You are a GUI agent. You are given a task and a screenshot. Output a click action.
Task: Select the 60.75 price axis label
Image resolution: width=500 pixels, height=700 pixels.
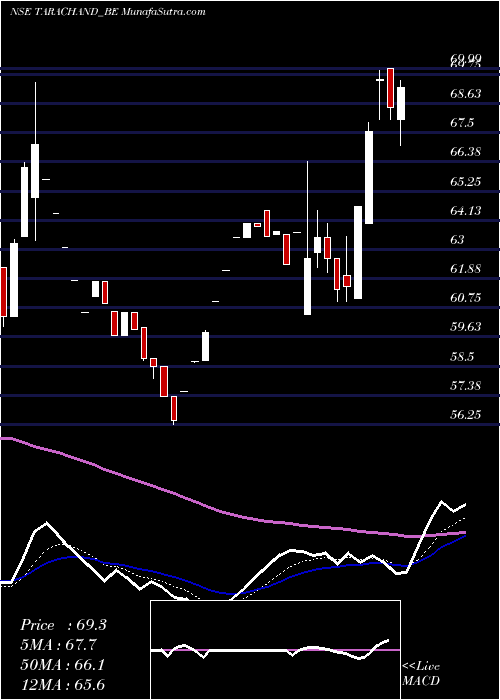[x=465, y=298]
